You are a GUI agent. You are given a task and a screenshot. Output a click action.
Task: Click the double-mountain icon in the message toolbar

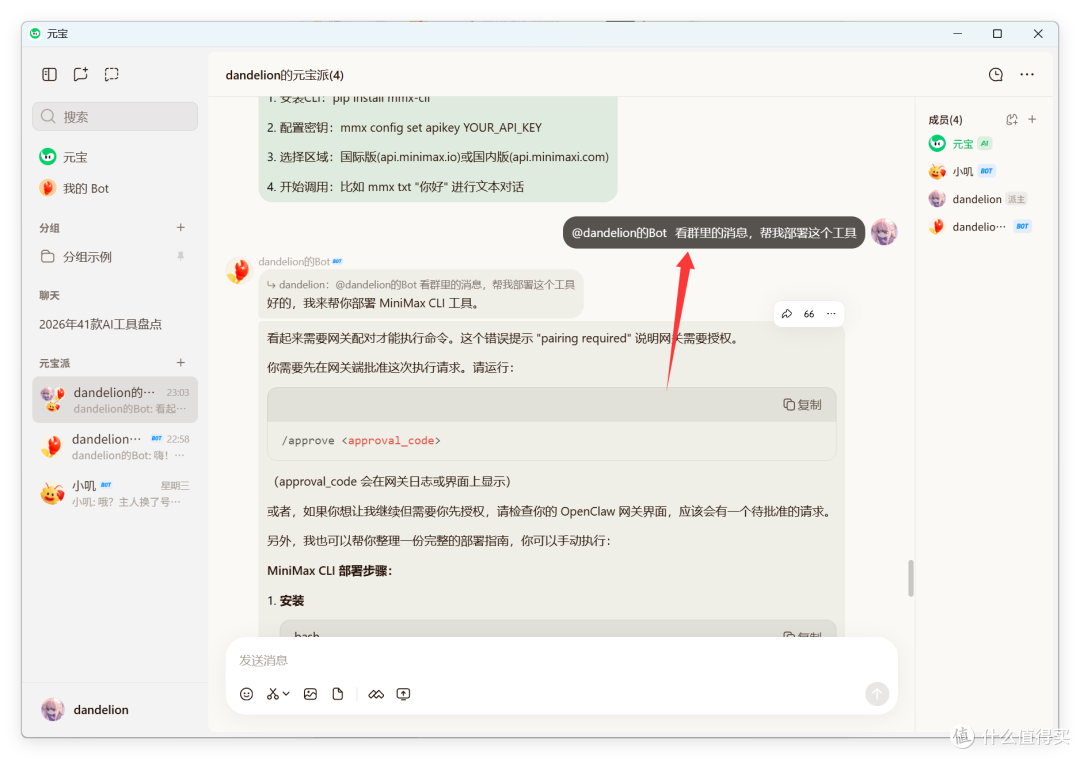(375, 694)
